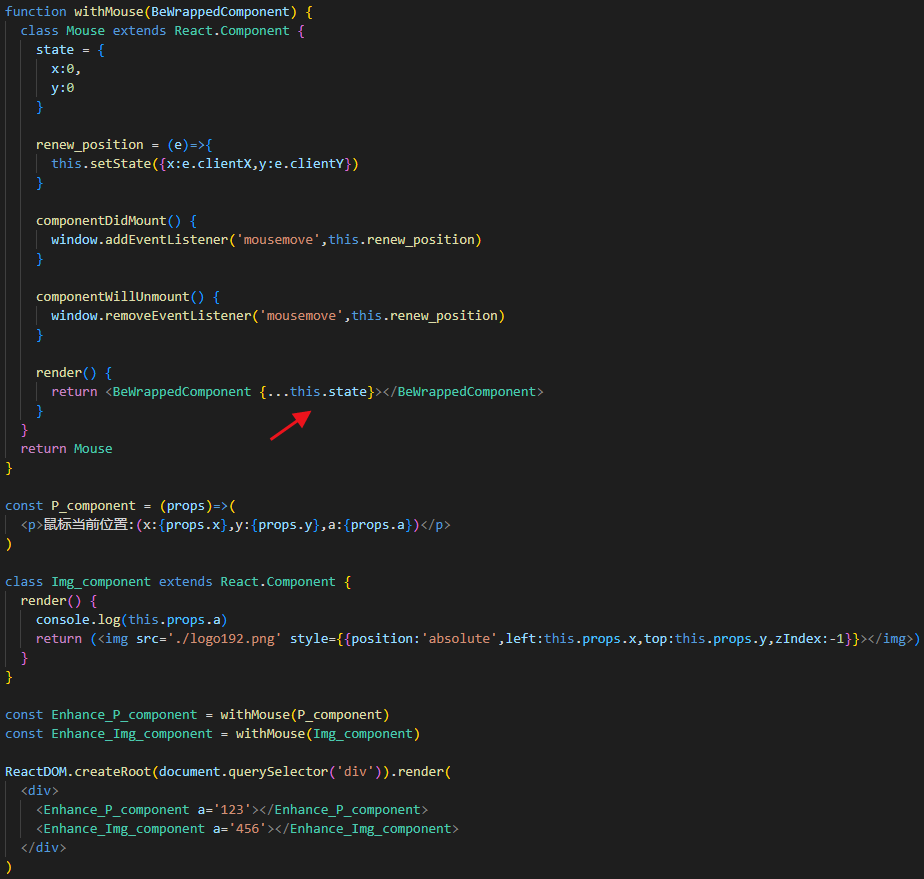Click 'class Mouse extends React.Component' line
The width and height of the screenshot is (924, 879).
tap(163, 31)
